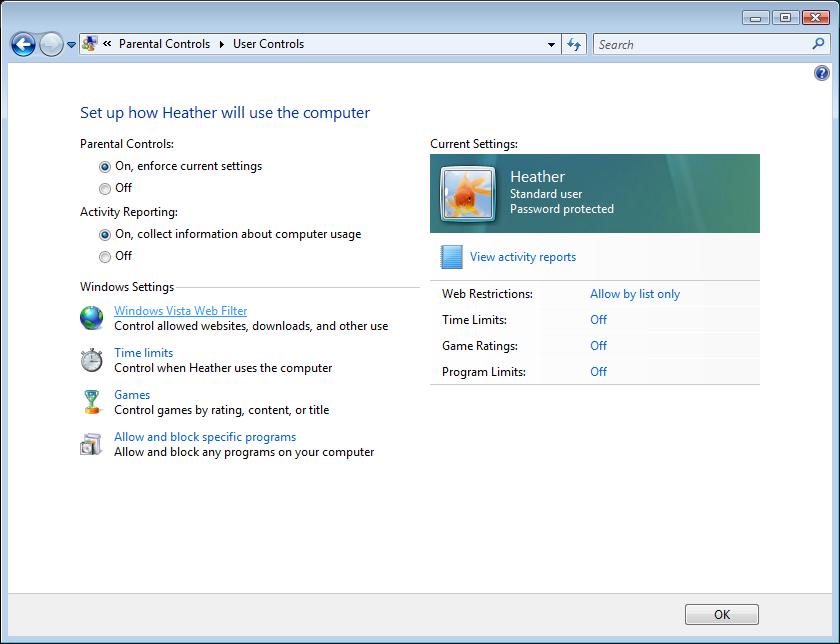The width and height of the screenshot is (840, 644).
Task: Expand the address bar double-chevron
Action: pos(107,44)
